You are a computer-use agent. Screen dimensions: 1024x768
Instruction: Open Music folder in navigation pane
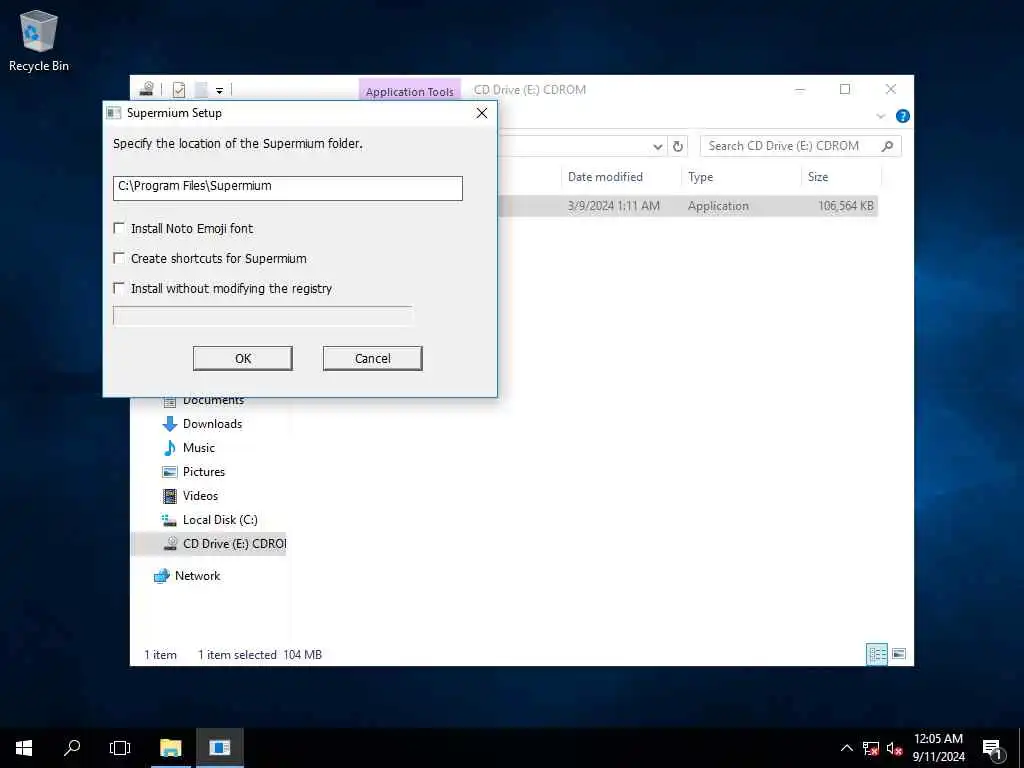199,447
